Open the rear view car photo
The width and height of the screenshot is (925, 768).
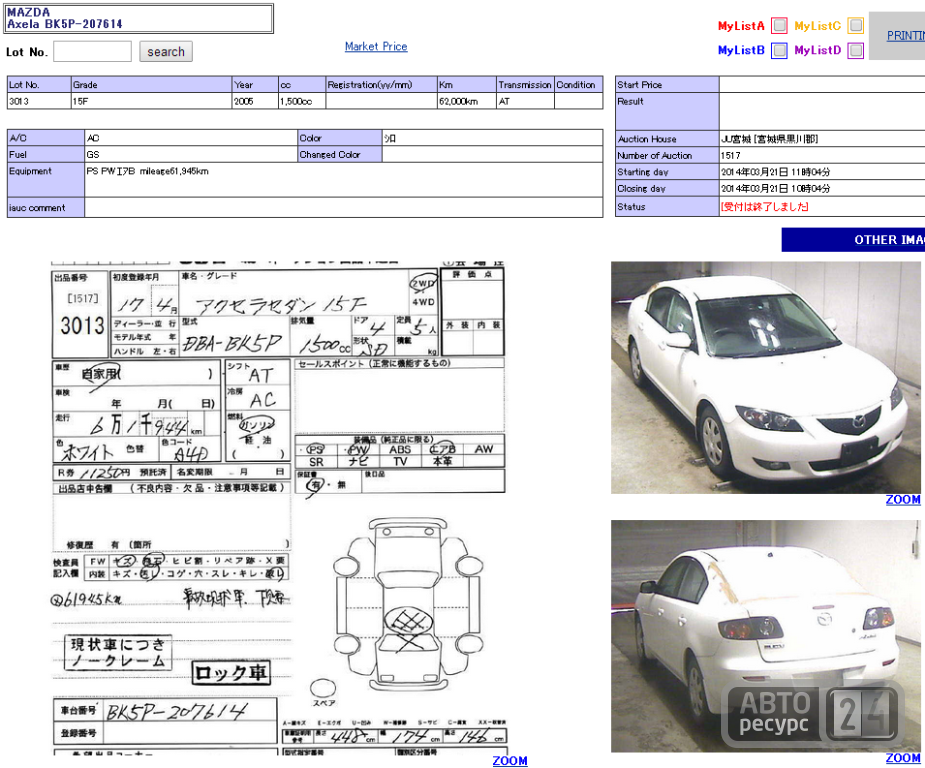[x=766, y=636]
